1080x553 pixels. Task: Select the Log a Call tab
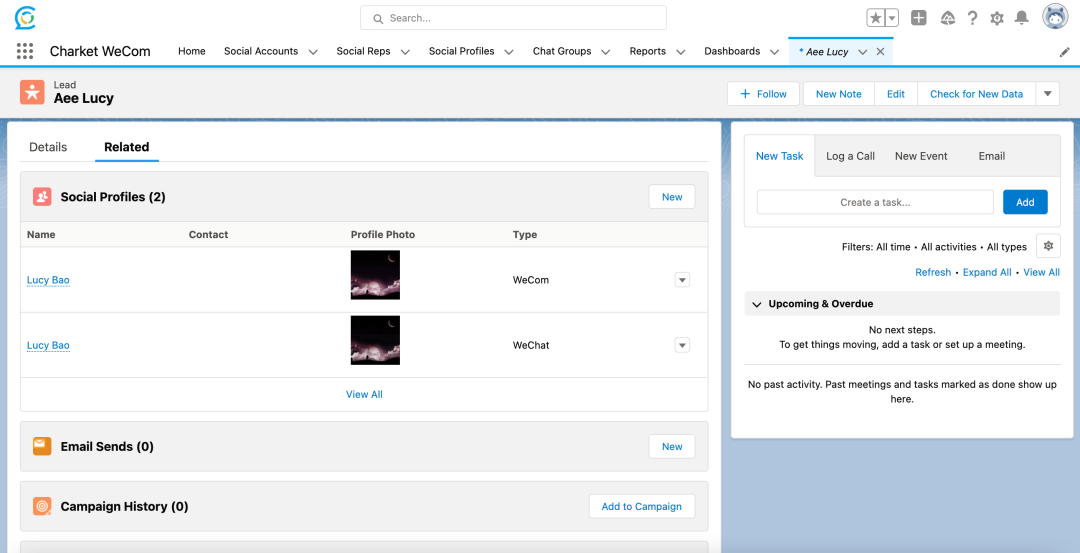click(850, 156)
